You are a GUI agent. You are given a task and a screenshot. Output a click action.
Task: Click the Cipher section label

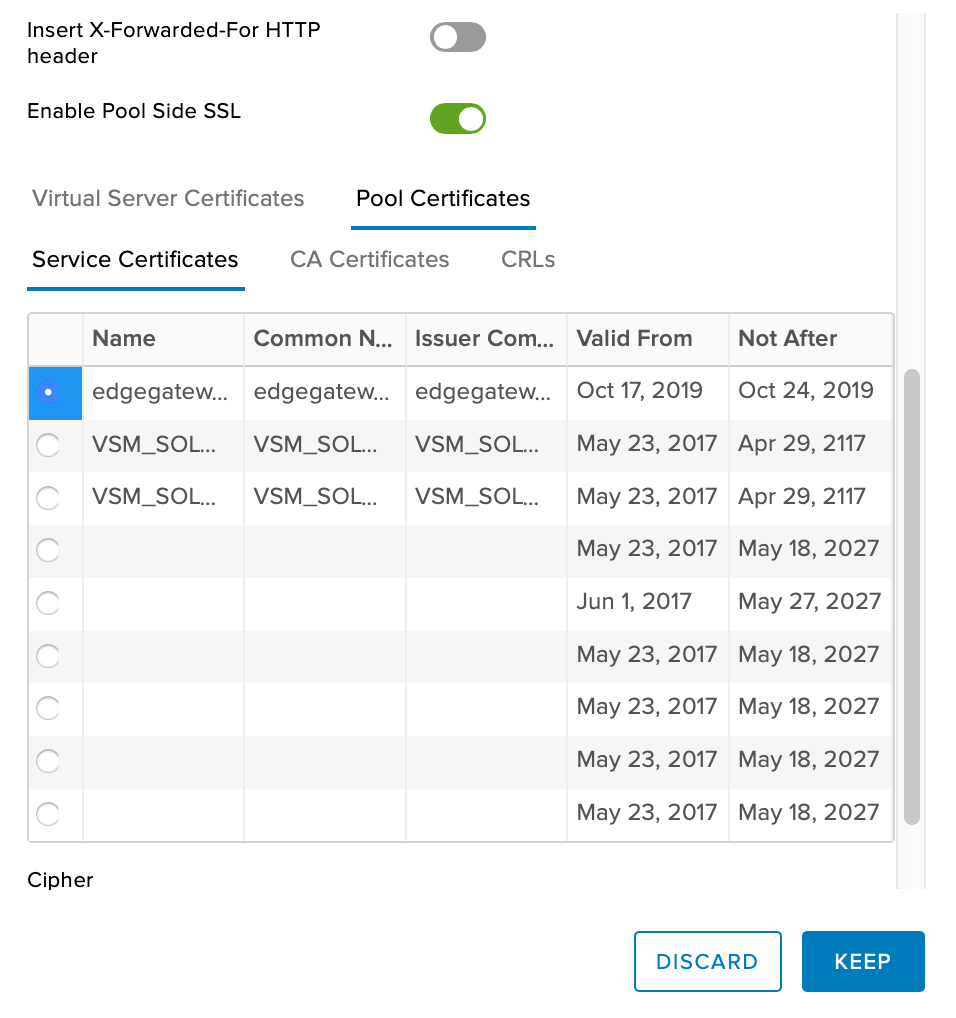tap(60, 880)
